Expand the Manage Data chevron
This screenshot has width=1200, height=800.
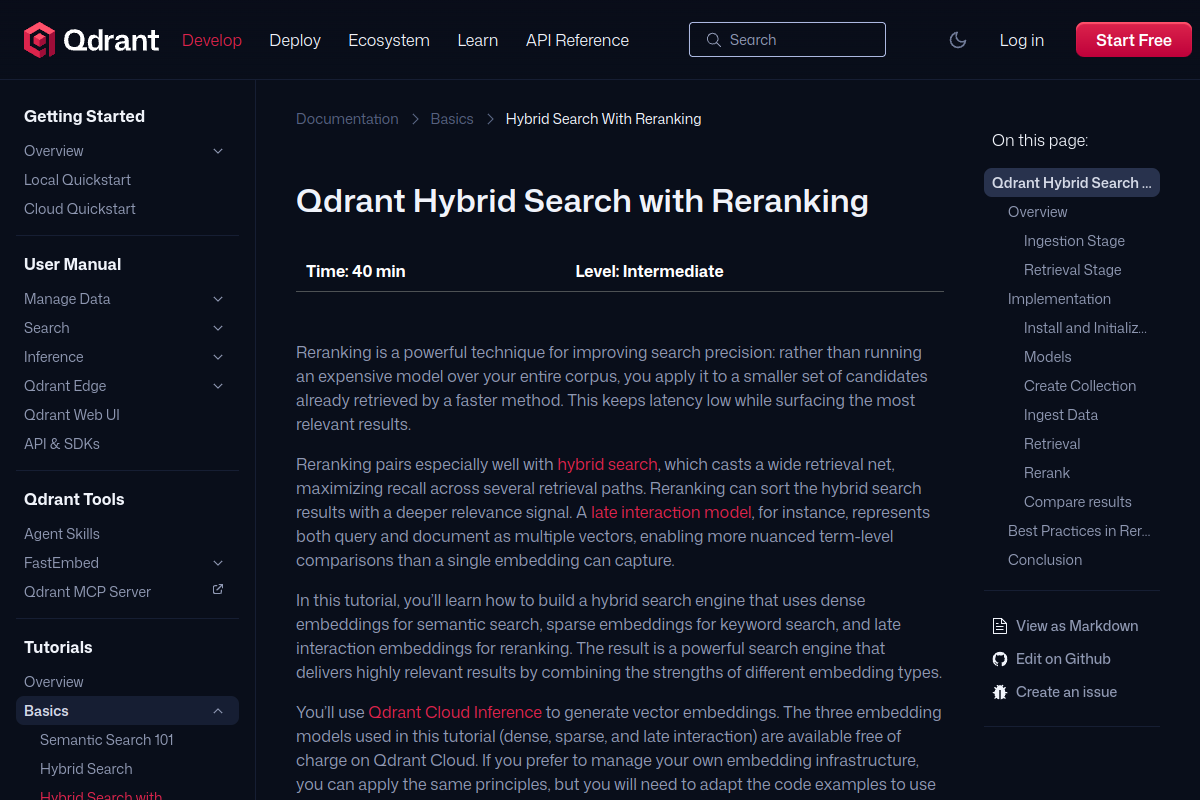coord(218,299)
